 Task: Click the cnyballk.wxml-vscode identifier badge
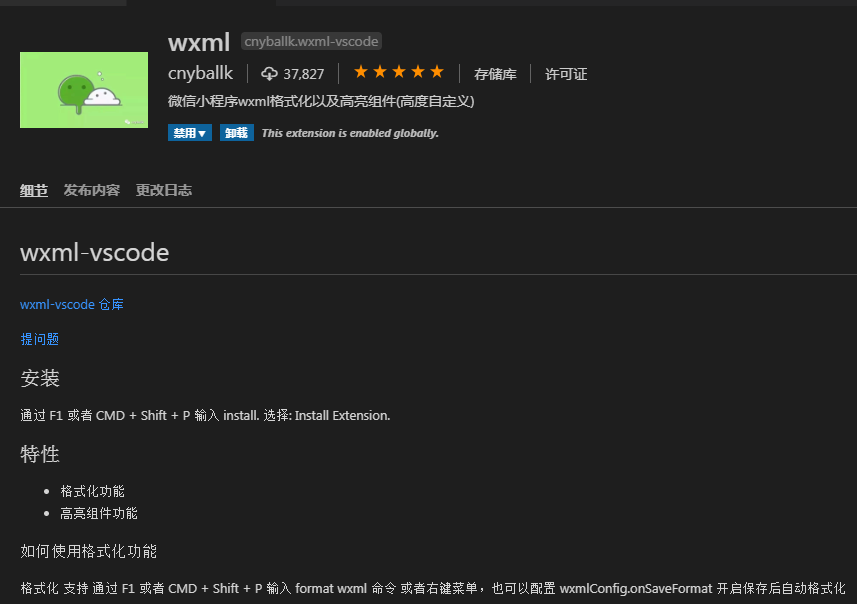(x=311, y=41)
